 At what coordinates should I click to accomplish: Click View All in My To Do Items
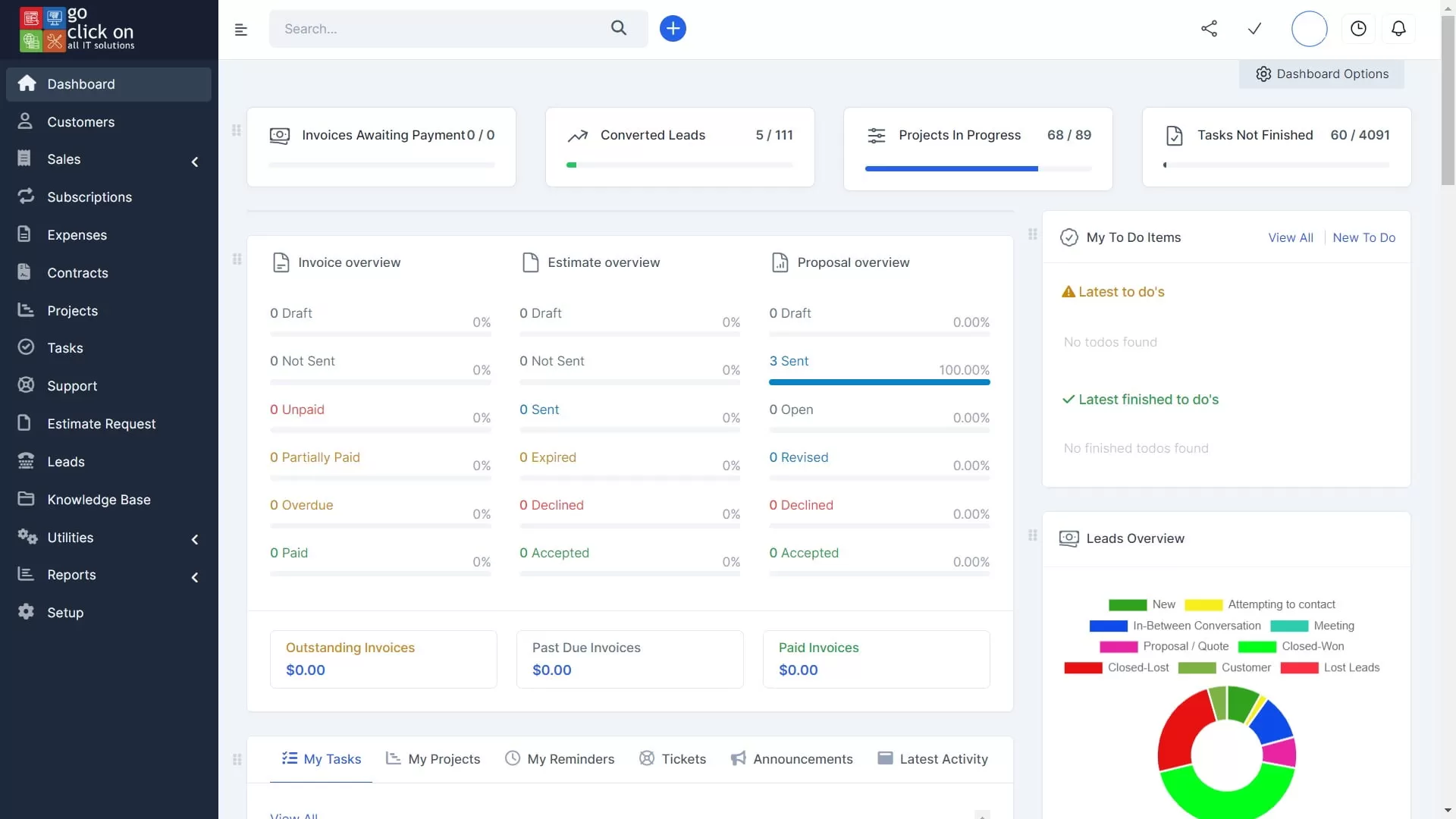click(1291, 237)
